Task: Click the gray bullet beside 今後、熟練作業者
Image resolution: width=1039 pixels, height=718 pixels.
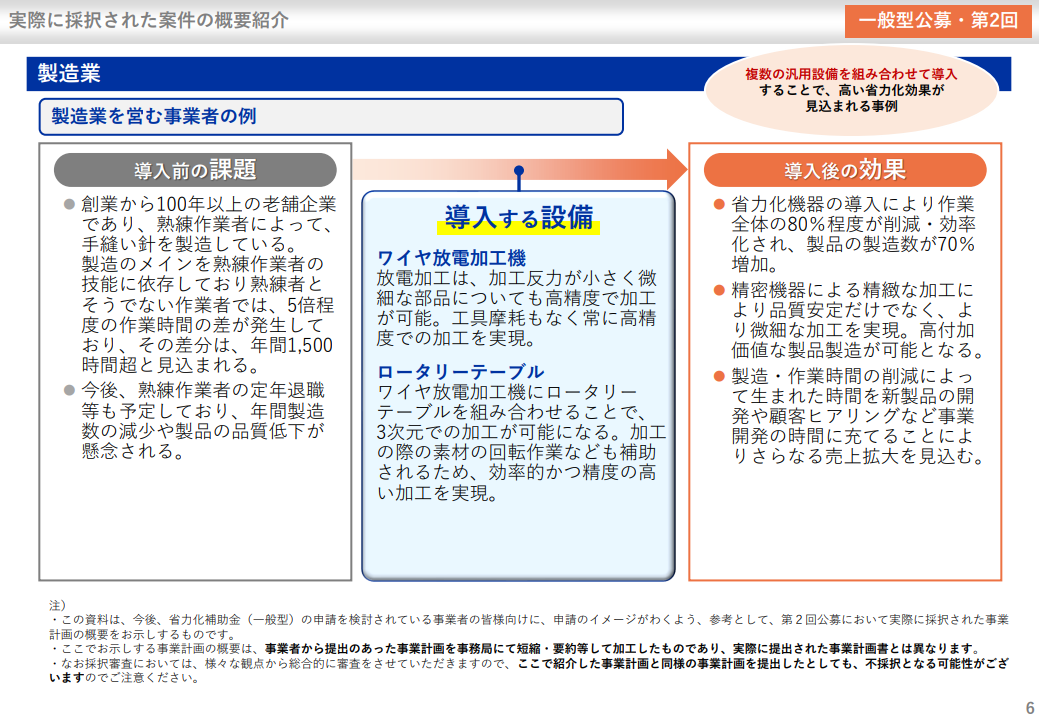Action: pos(69,390)
